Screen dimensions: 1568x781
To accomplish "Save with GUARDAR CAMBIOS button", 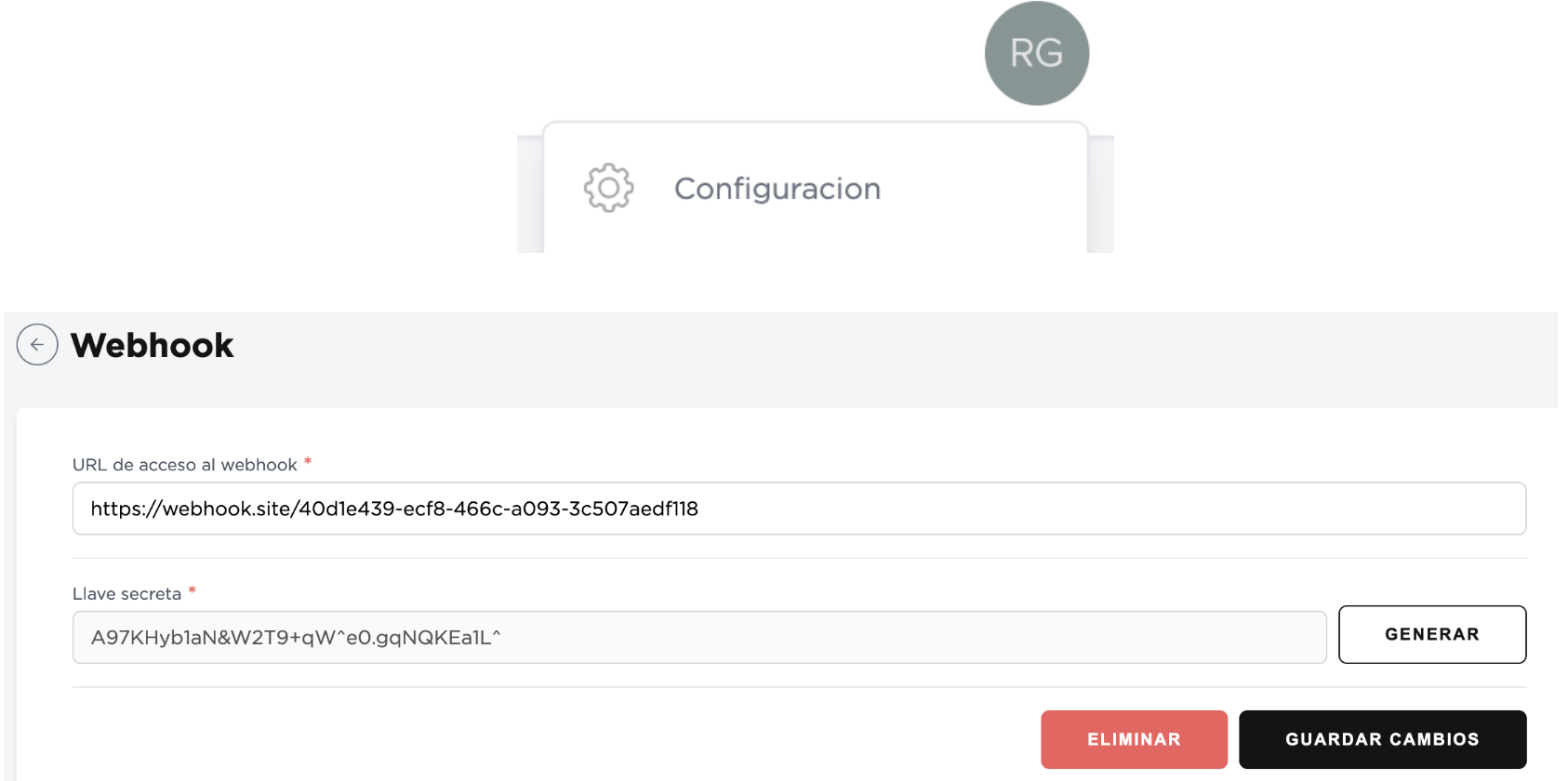I will click(1381, 739).
